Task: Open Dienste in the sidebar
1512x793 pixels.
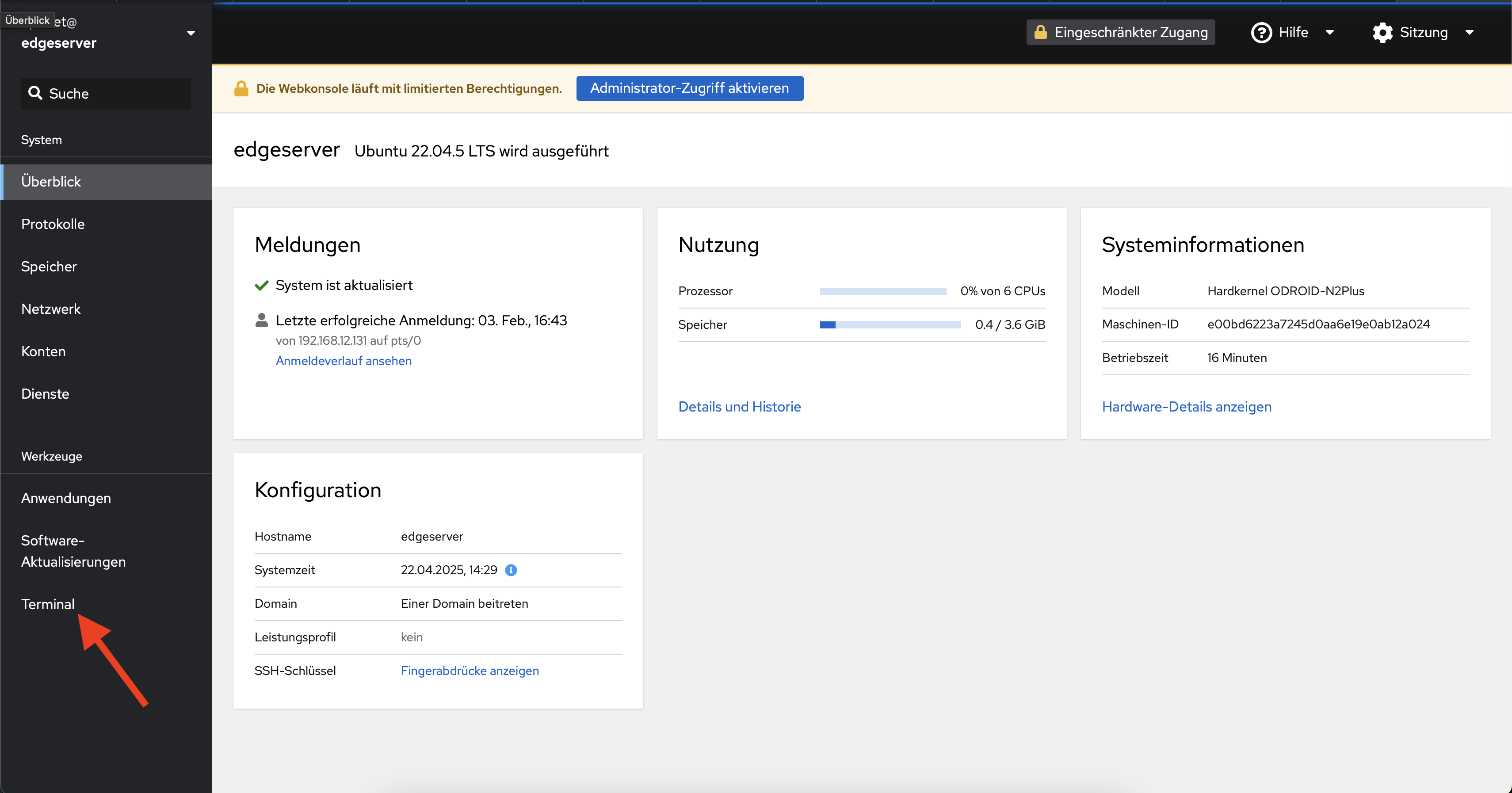Action: coord(106,394)
